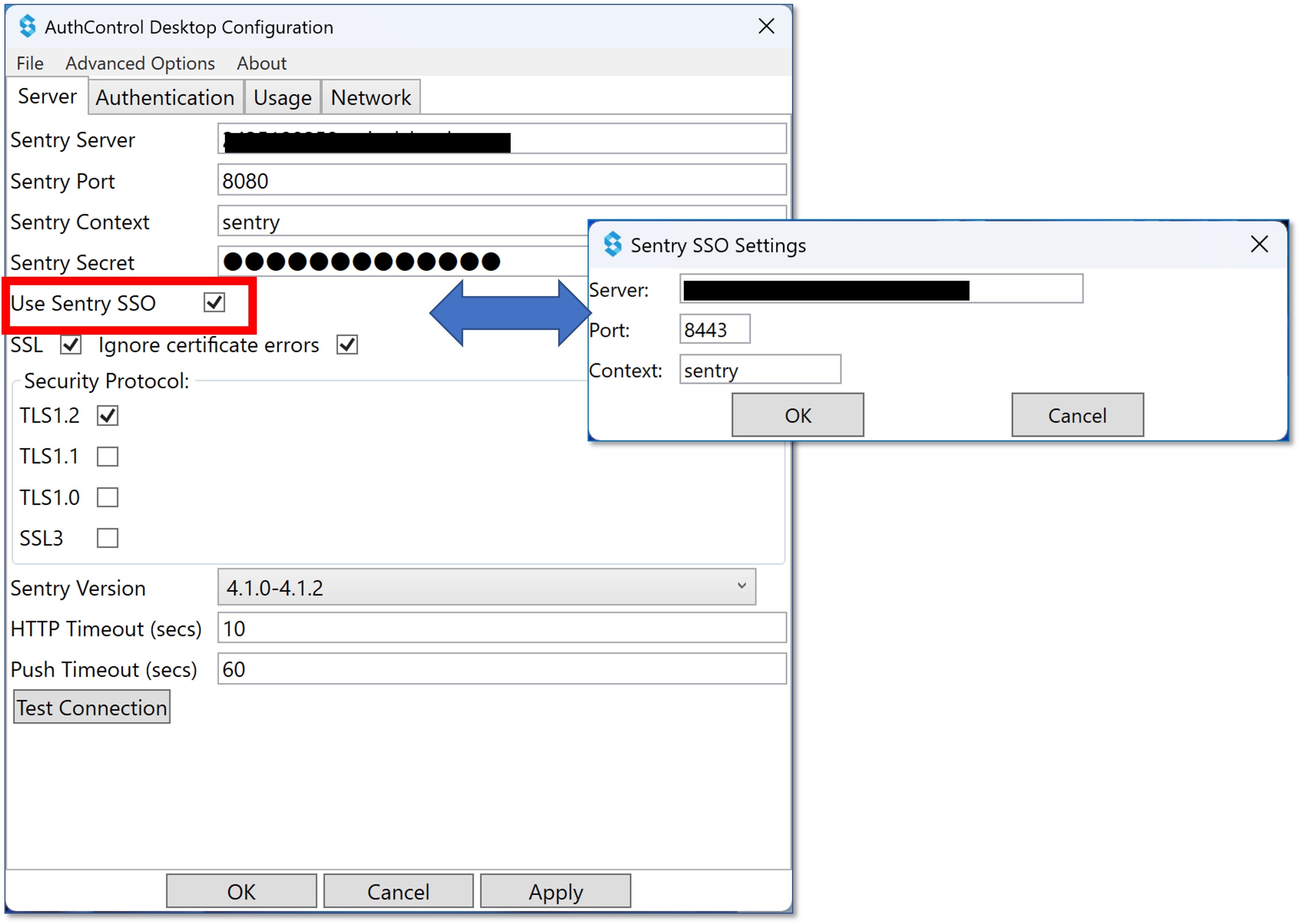
Task: Uncheck the SSL checkbox
Action: 71,345
